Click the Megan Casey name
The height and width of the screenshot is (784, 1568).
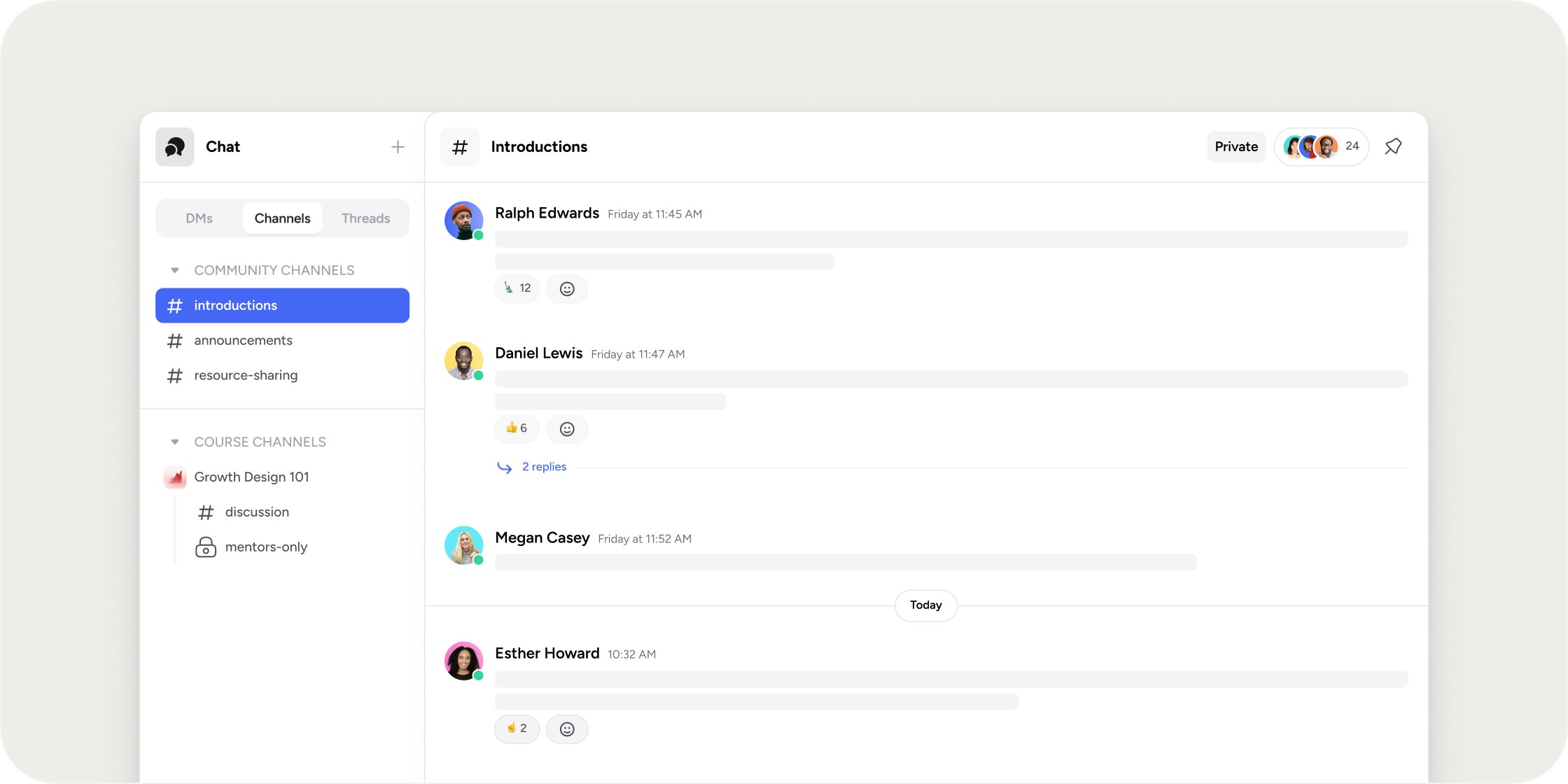(x=542, y=538)
